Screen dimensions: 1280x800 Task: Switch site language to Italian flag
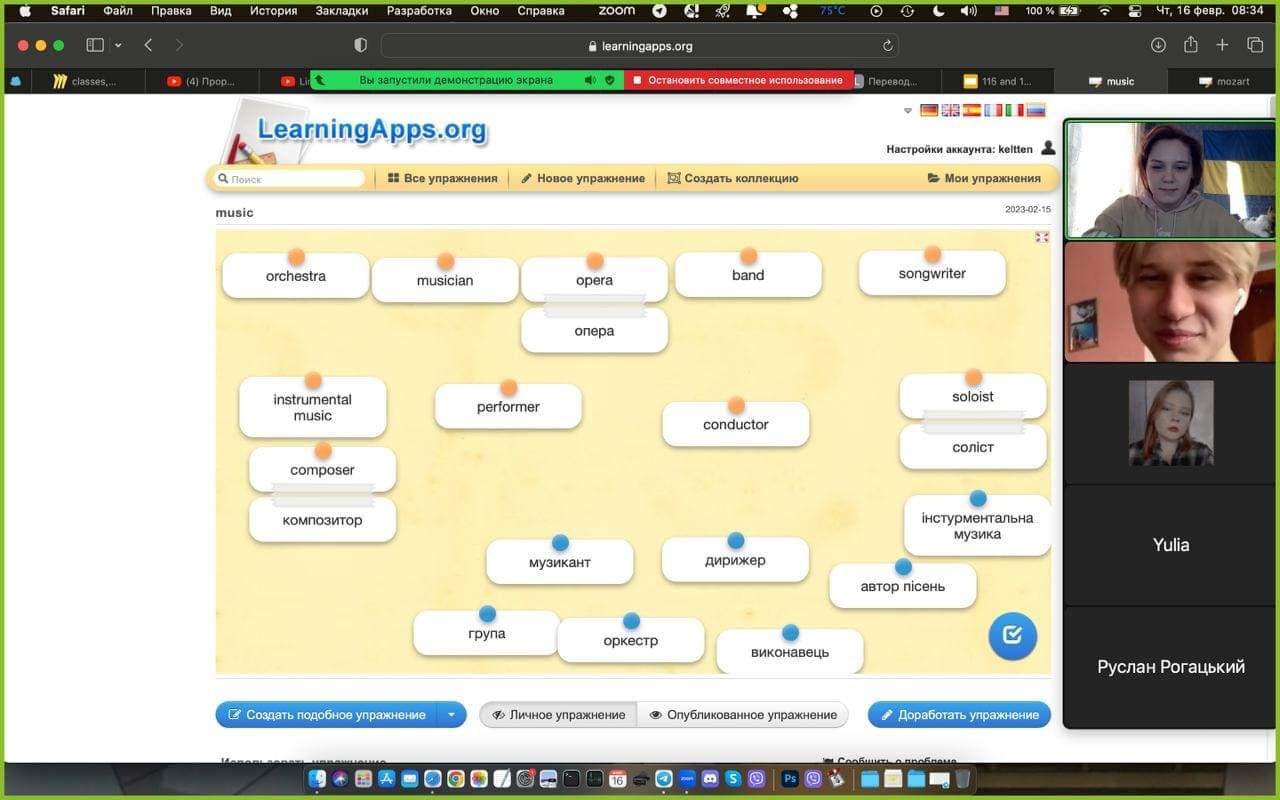click(x=1014, y=110)
